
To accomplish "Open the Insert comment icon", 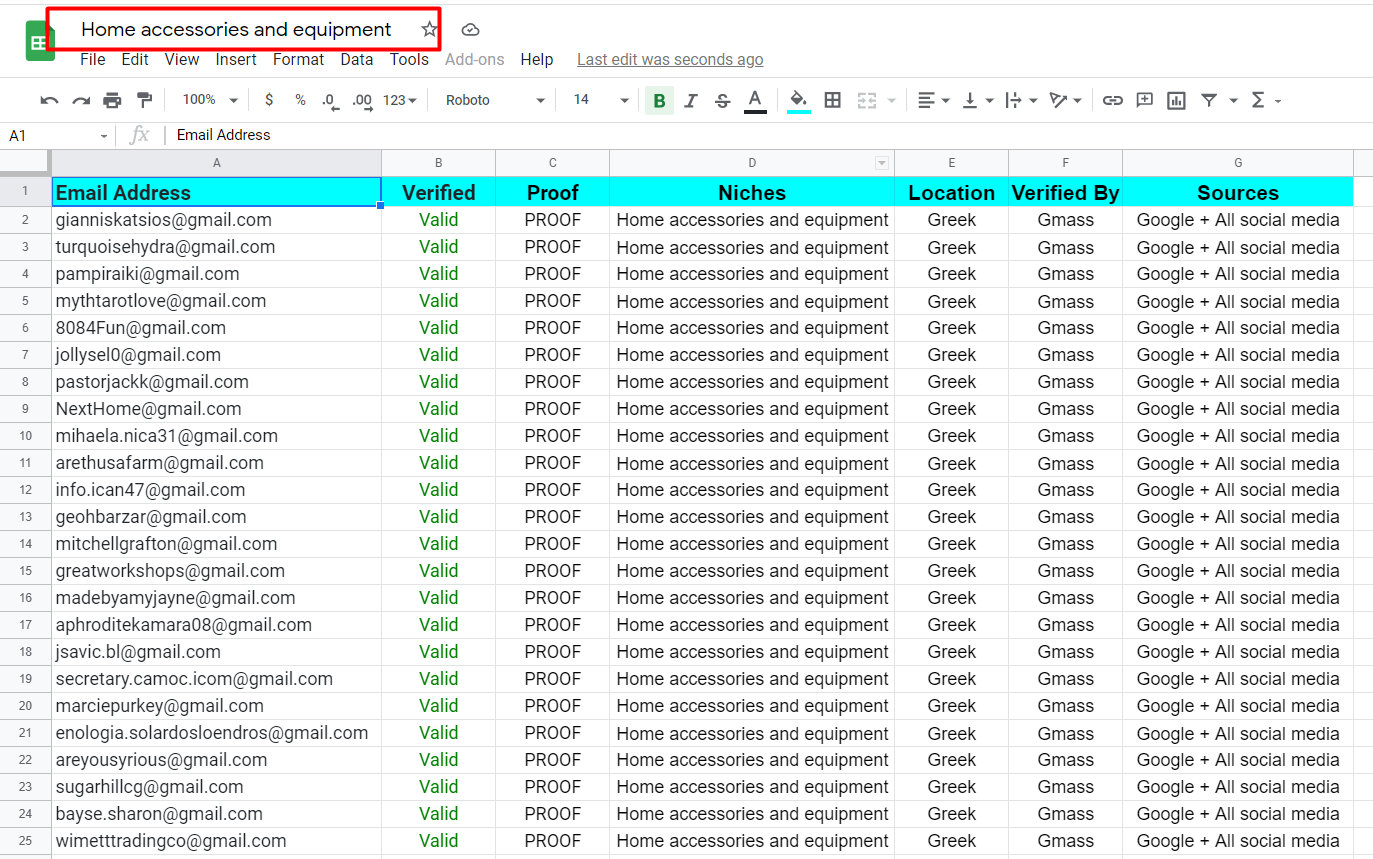I will coord(1144,100).
